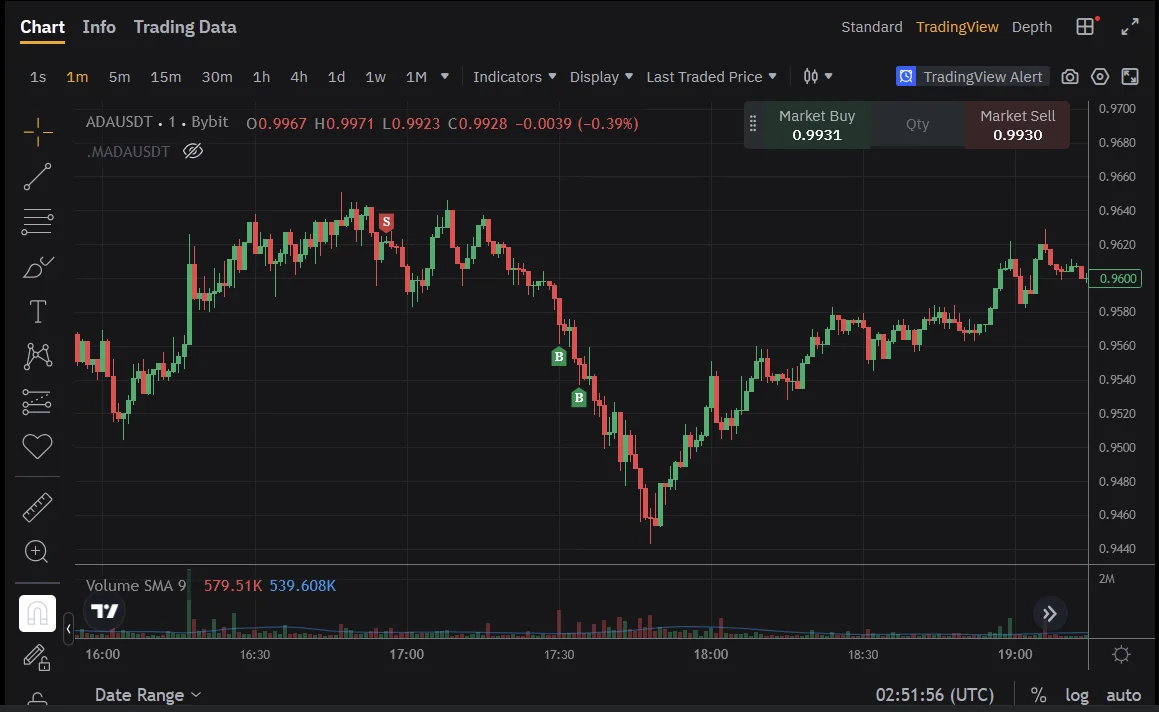Switch to the Depth chart view
This screenshot has height=712, width=1159.
(1032, 27)
